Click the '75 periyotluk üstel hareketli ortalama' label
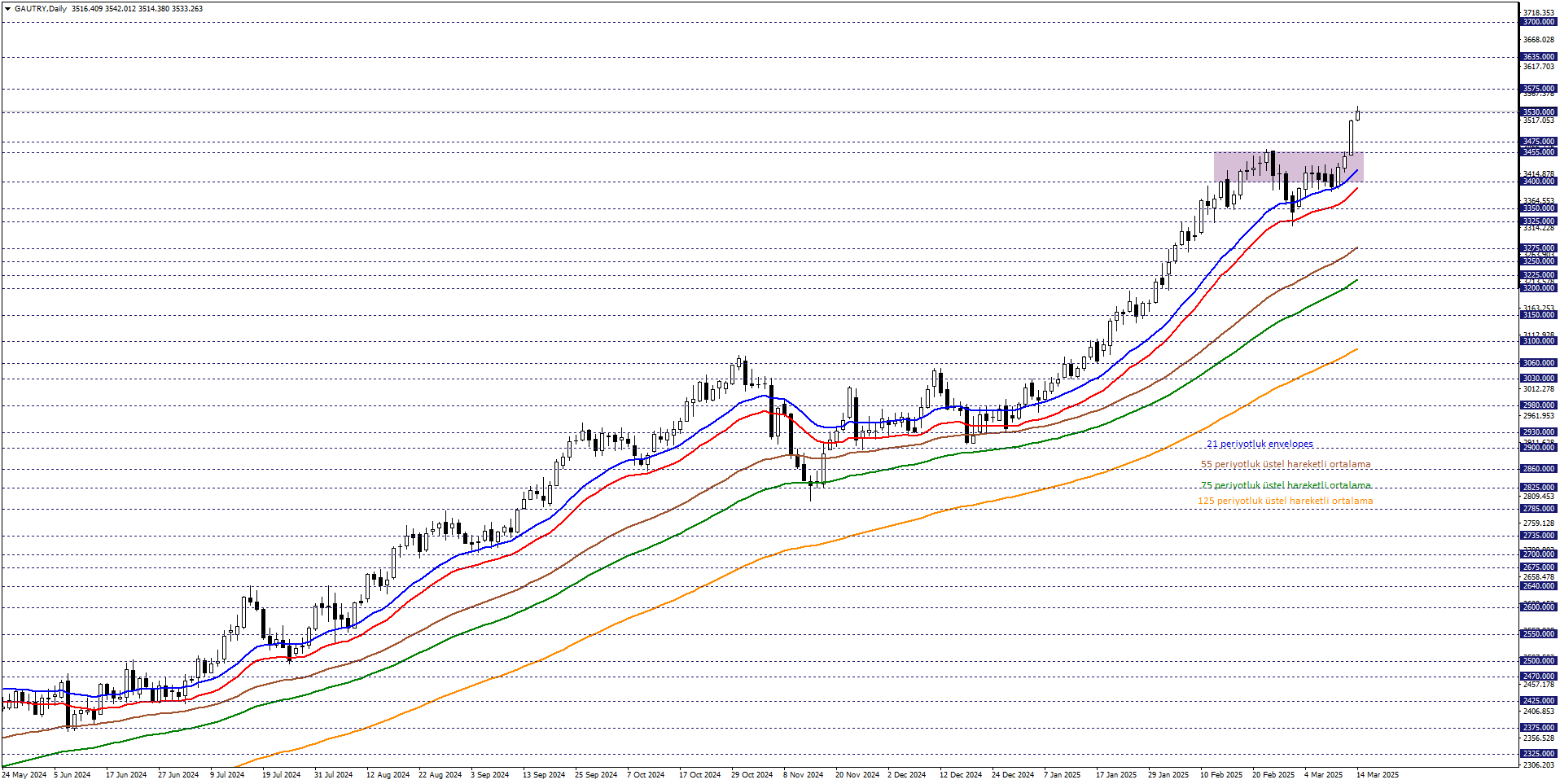The image size is (1560, 784). pyautogui.click(x=1286, y=485)
